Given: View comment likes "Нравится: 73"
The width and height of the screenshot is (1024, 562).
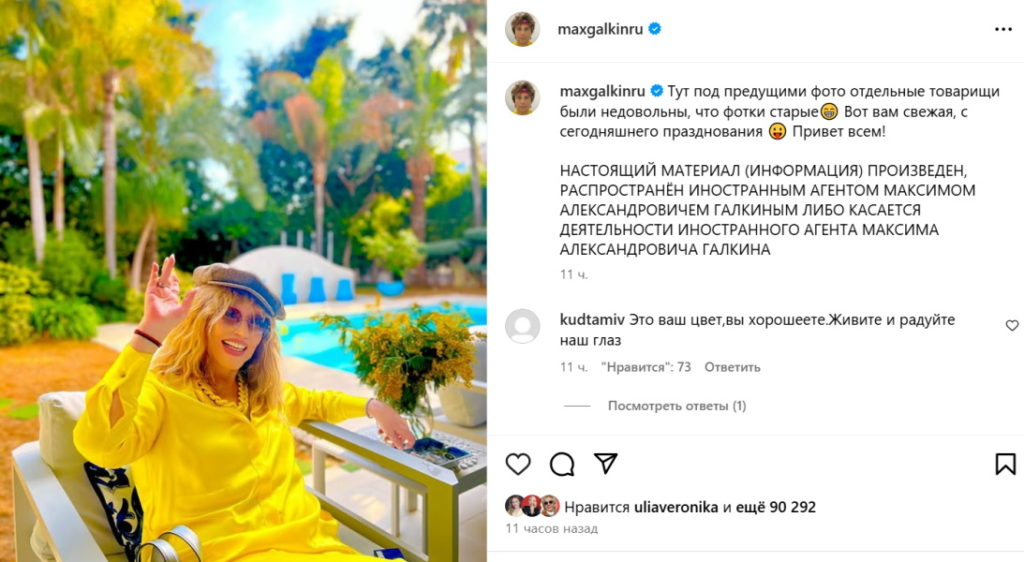Looking at the screenshot, I should 646,367.
